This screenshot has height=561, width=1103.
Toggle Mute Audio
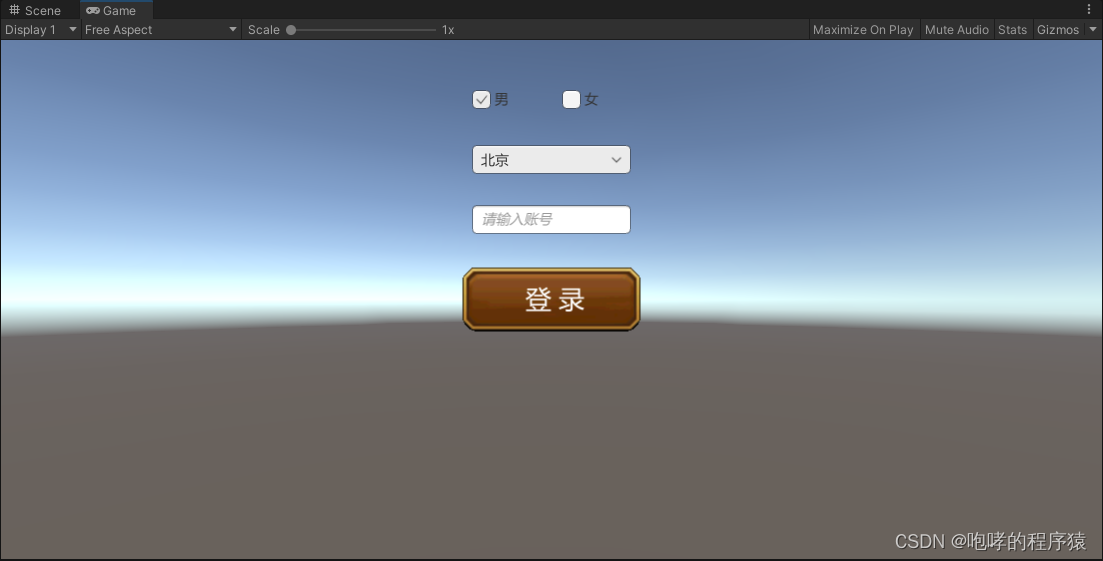(x=957, y=30)
